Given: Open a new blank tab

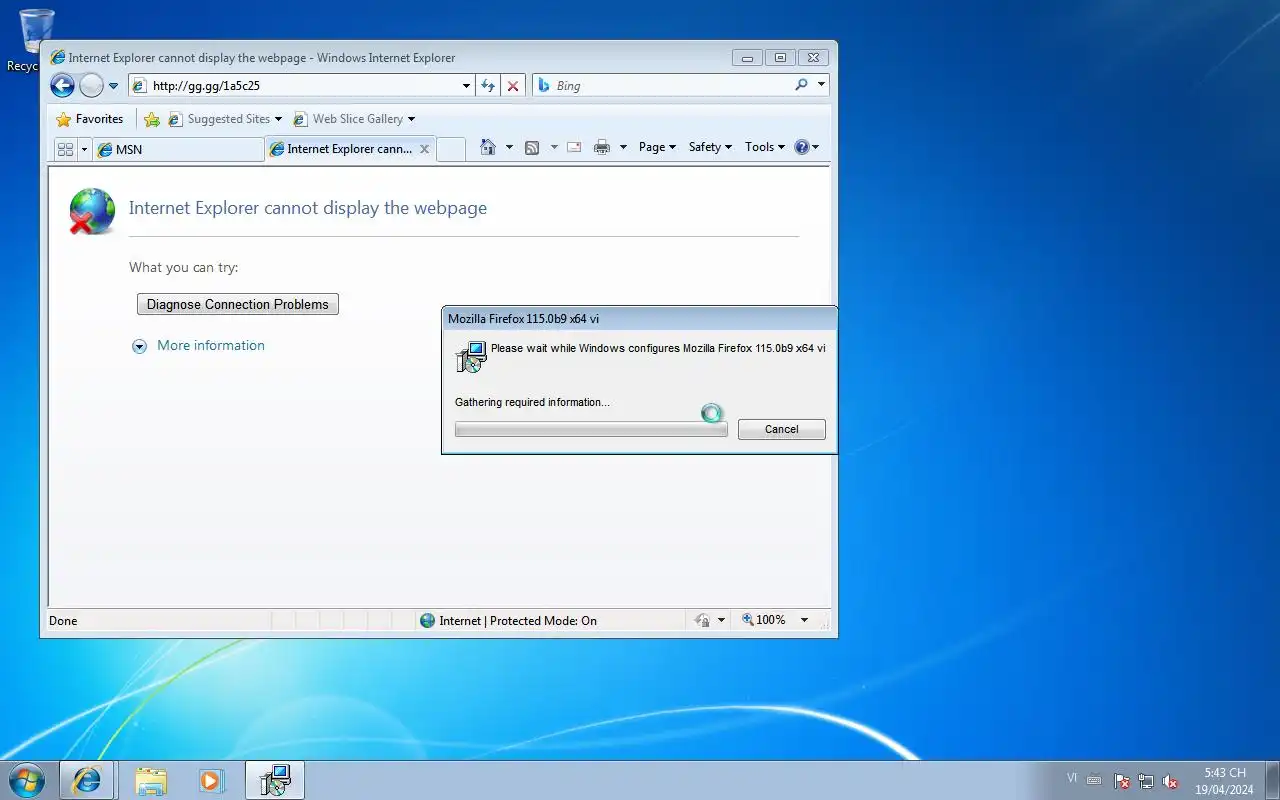Looking at the screenshot, I should 451,149.
